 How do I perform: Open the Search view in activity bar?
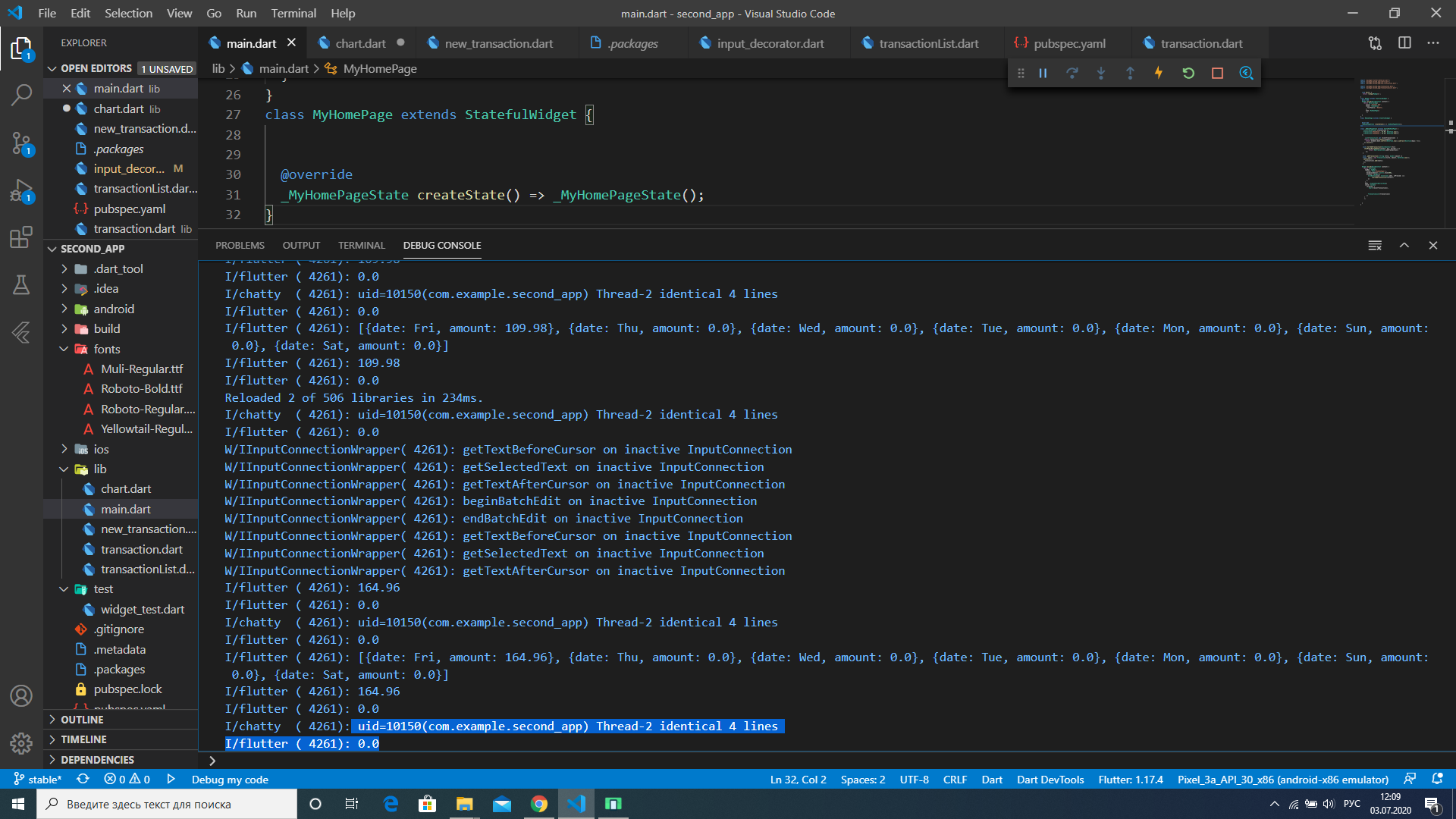[x=21, y=96]
